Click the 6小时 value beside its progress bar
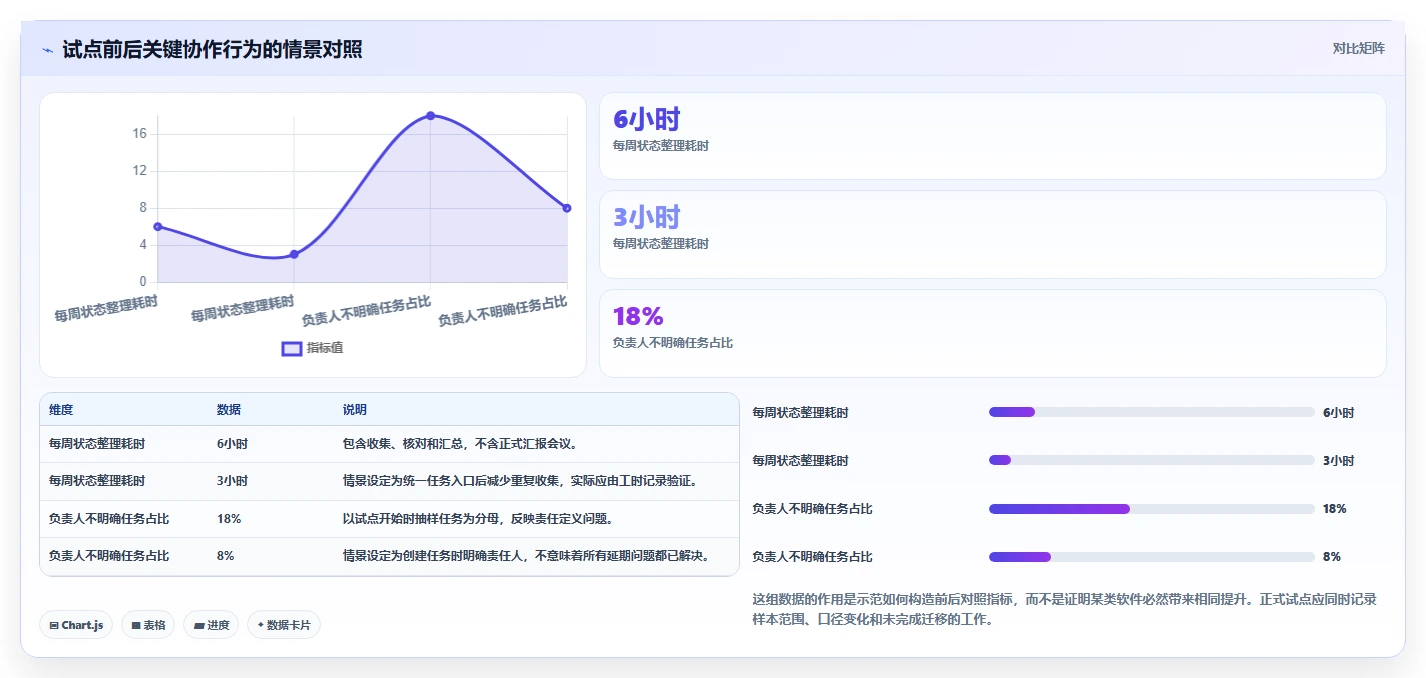The image size is (1426, 678). pos(1338,412)
